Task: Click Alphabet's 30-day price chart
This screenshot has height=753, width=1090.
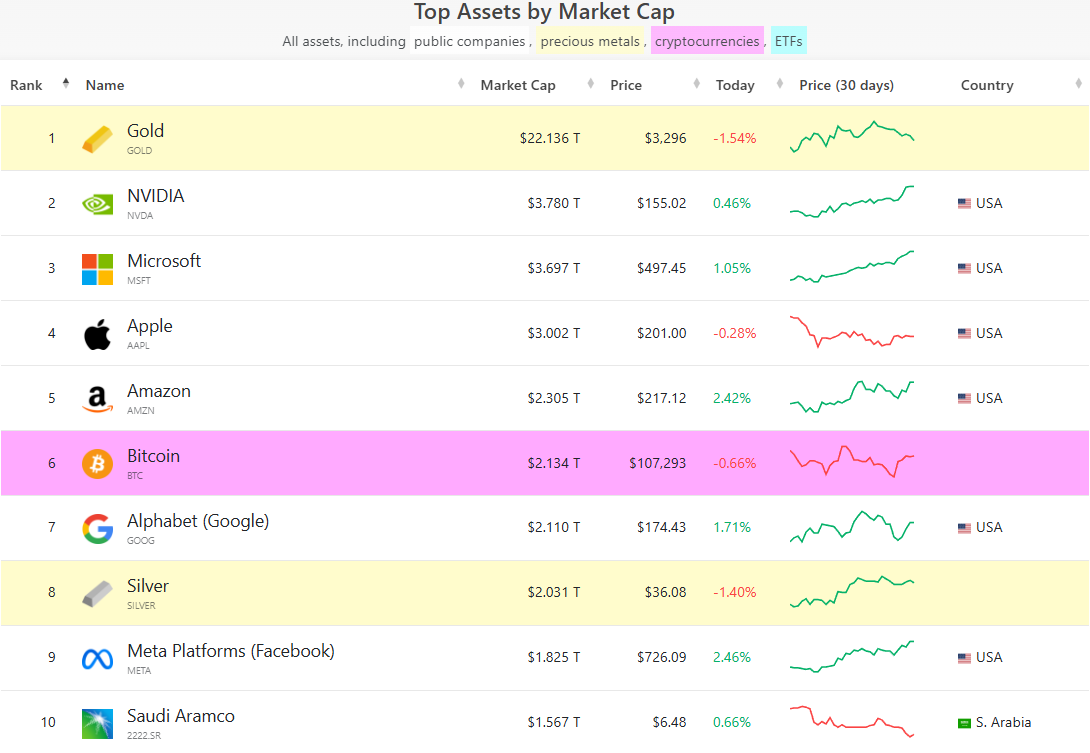Action: (x=852, y=526)
